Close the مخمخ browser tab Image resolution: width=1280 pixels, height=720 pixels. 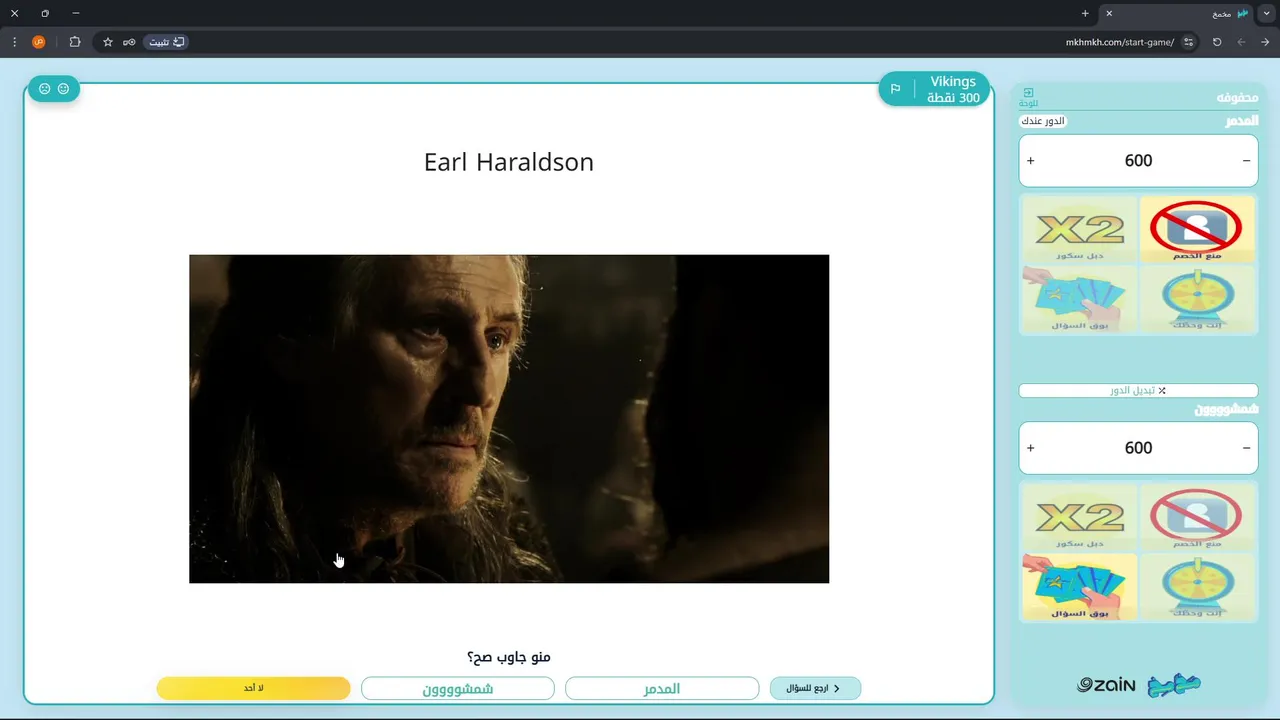(1109, 13)
